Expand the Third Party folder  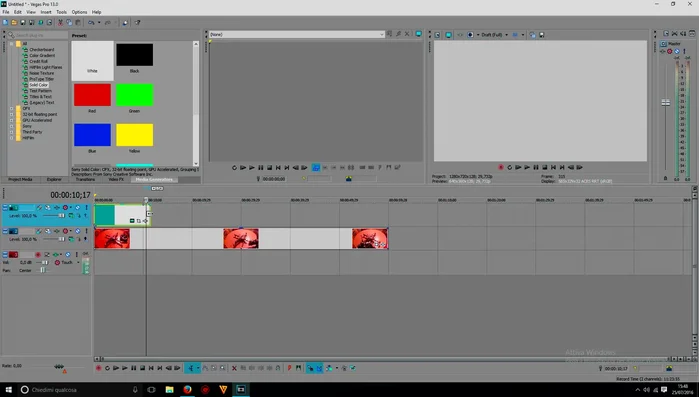pos(12,132)
